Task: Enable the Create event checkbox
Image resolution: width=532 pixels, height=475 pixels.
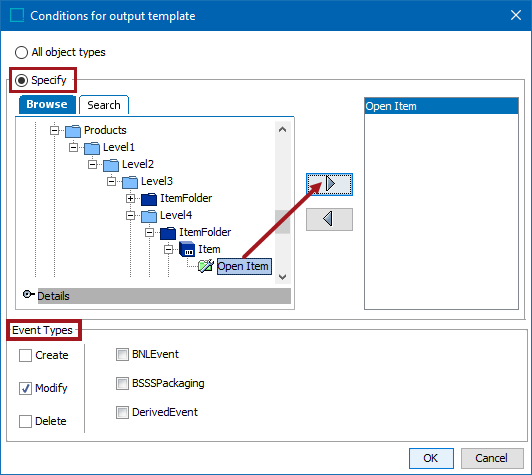Action: [x=25, y=355]
